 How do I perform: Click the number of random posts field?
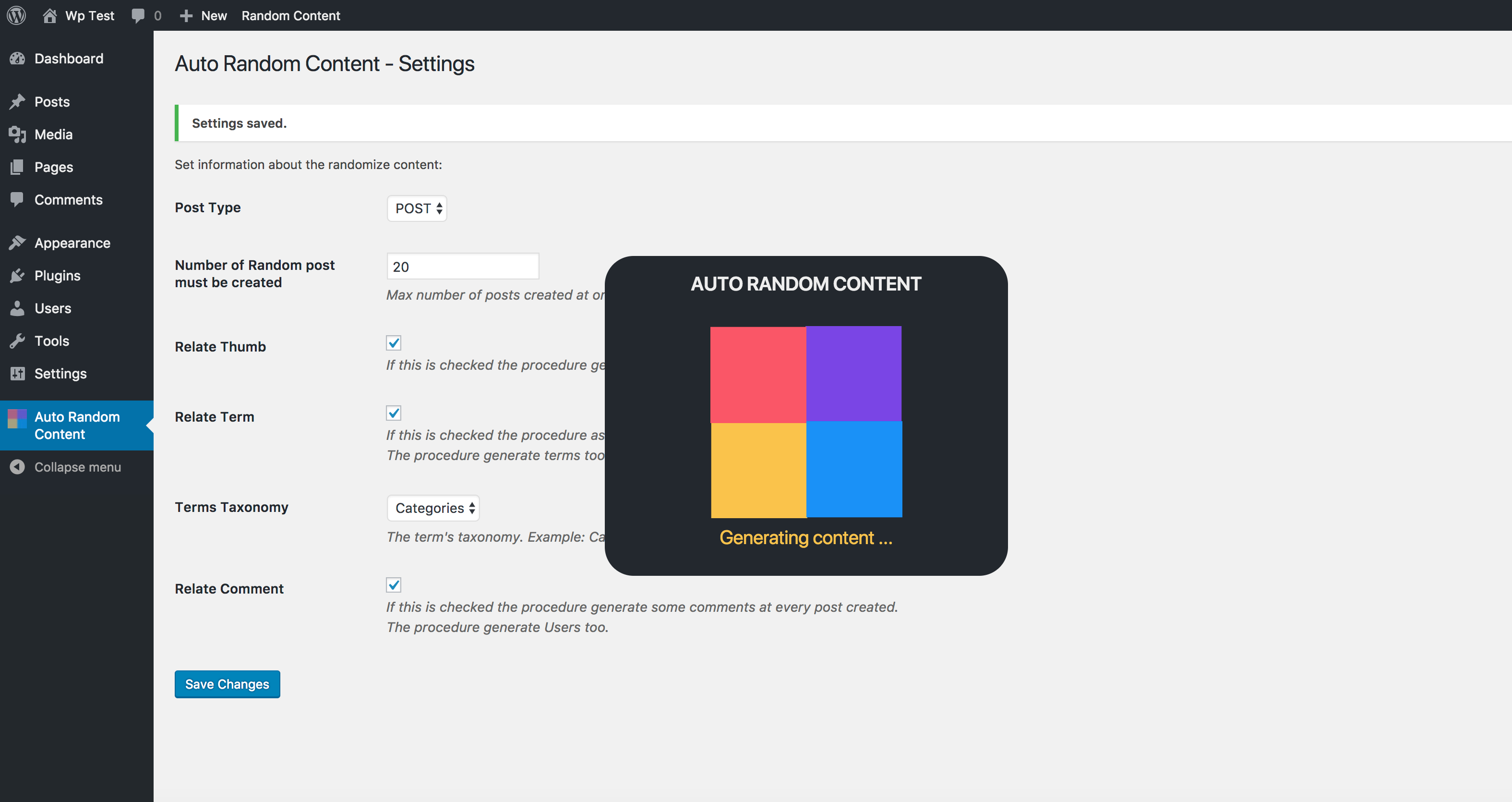(463, 267)
